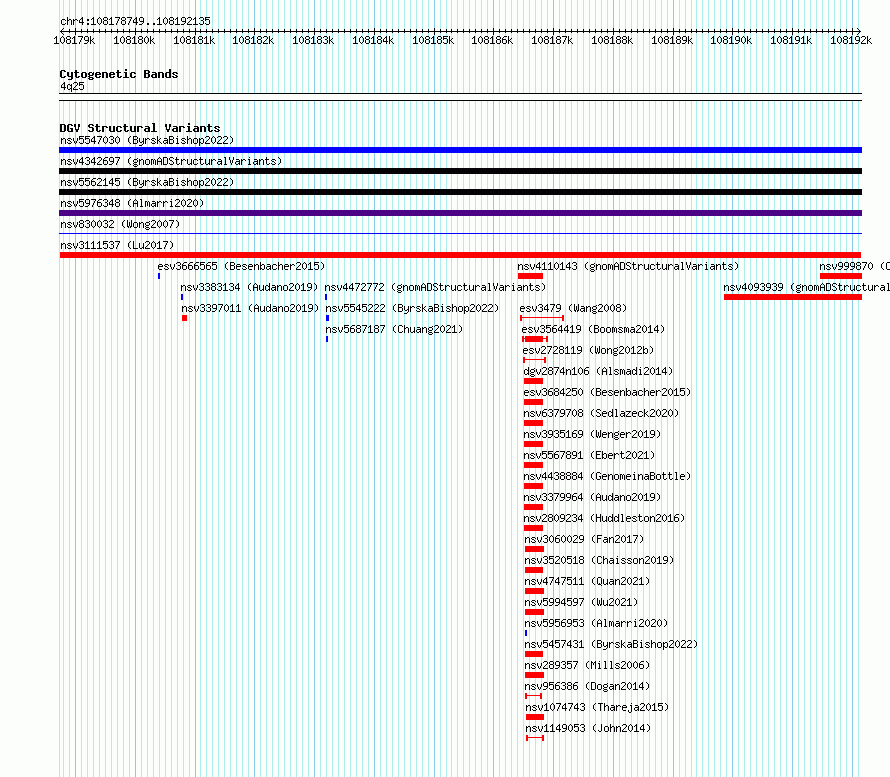
Task: Open nsv956386 (Dogan2014) variant
Action: point(587,686)
